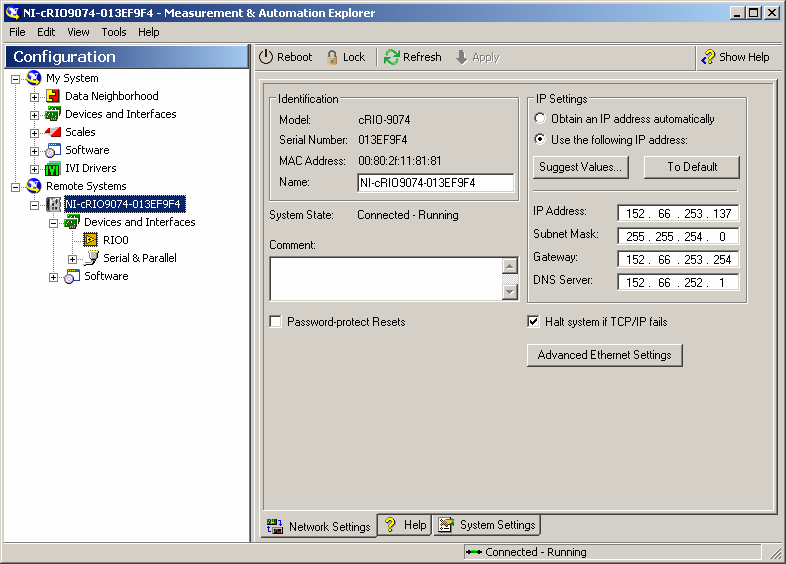Click the DNS Server field

(678, 283)
